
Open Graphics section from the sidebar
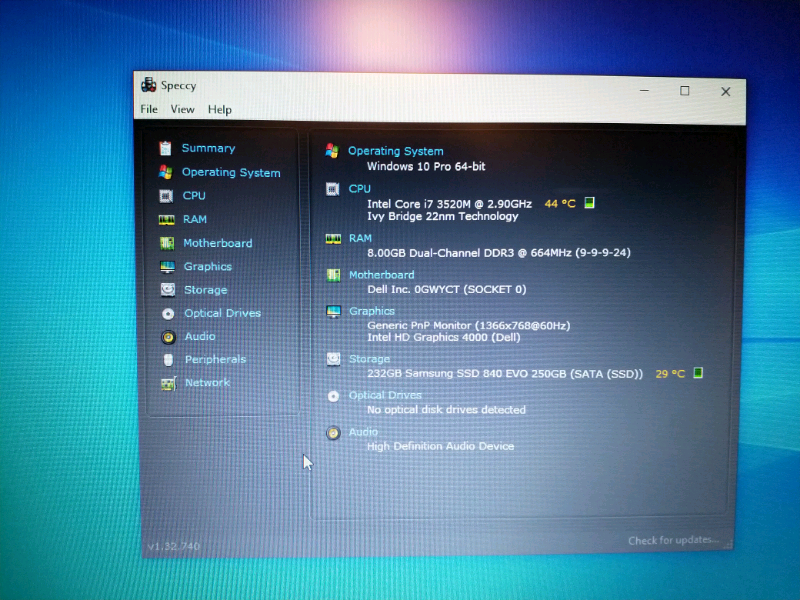tap(208, 267)
